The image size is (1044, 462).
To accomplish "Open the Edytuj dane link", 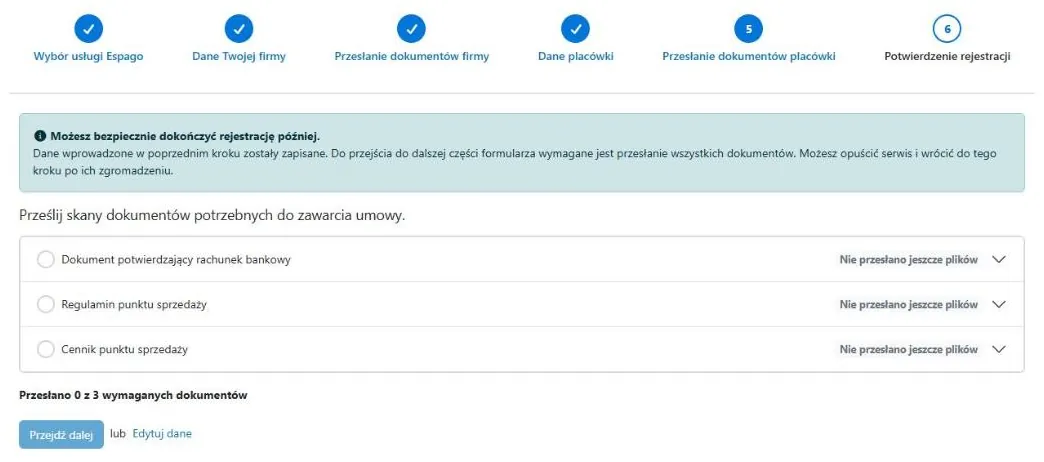I will click(162, 434).
